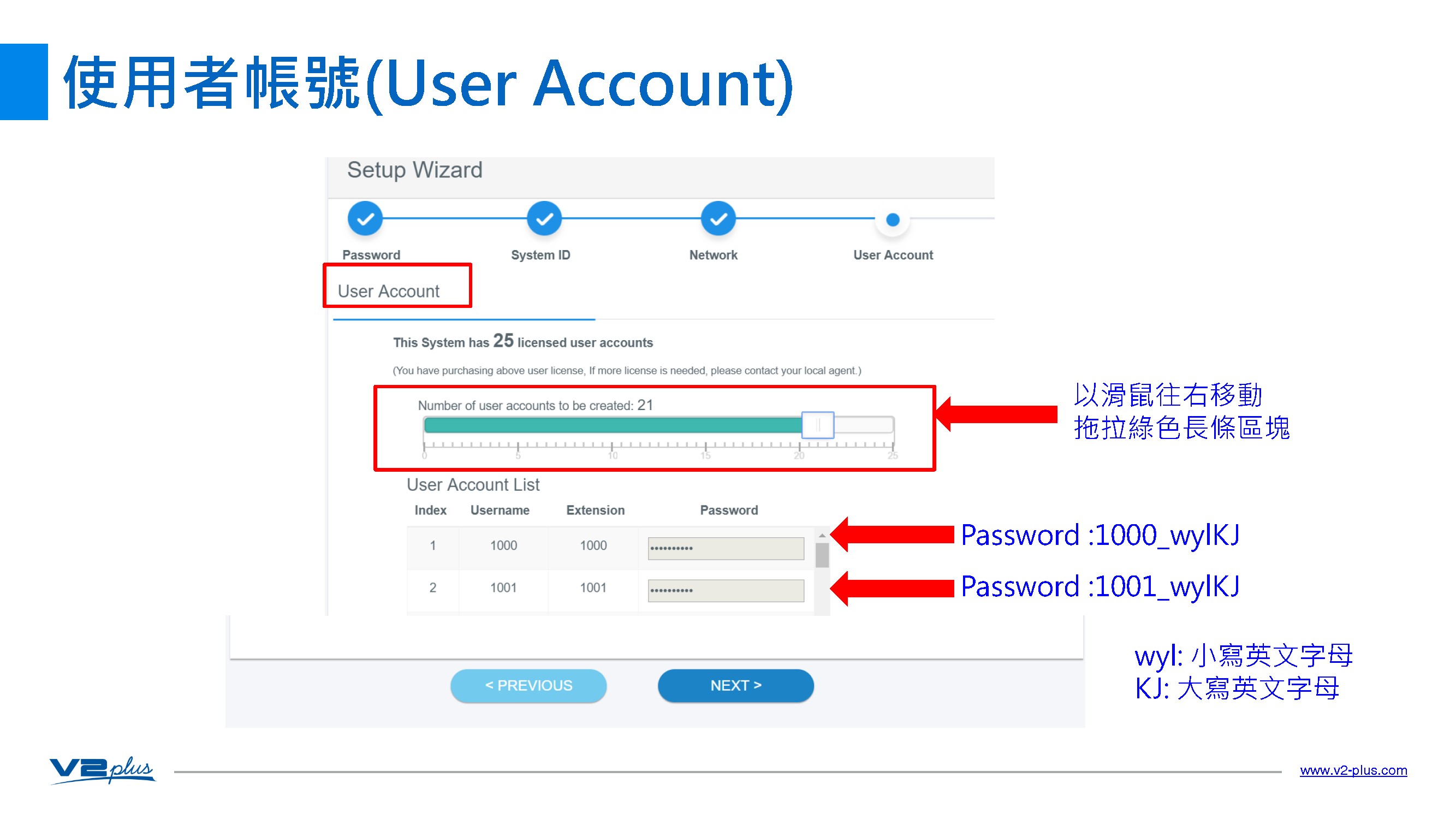Screen dimensions: 1456x819
Task: Click the User Account step icon
Action: (892, 219)
